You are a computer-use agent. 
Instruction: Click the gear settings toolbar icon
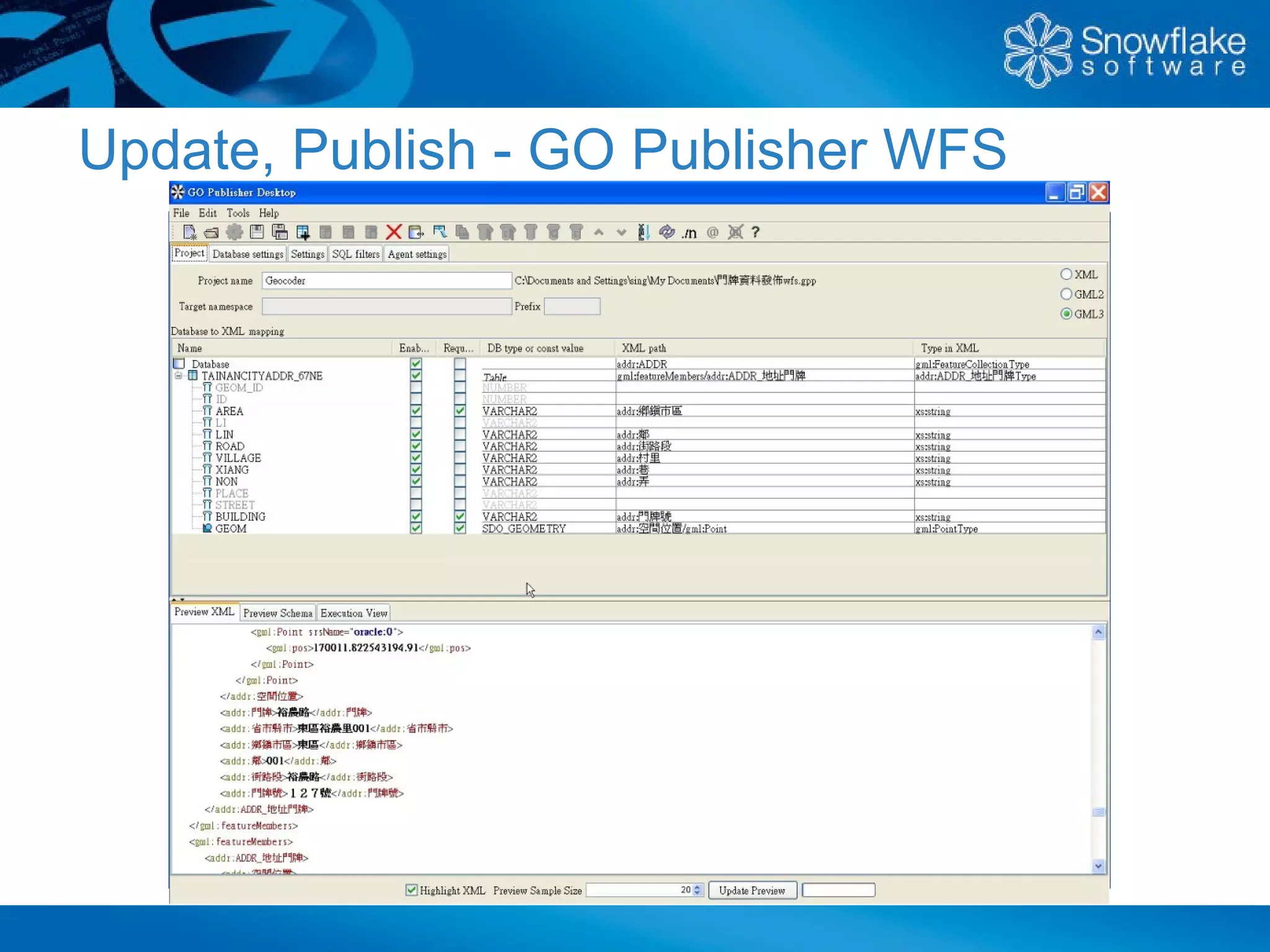click(234, 232)
